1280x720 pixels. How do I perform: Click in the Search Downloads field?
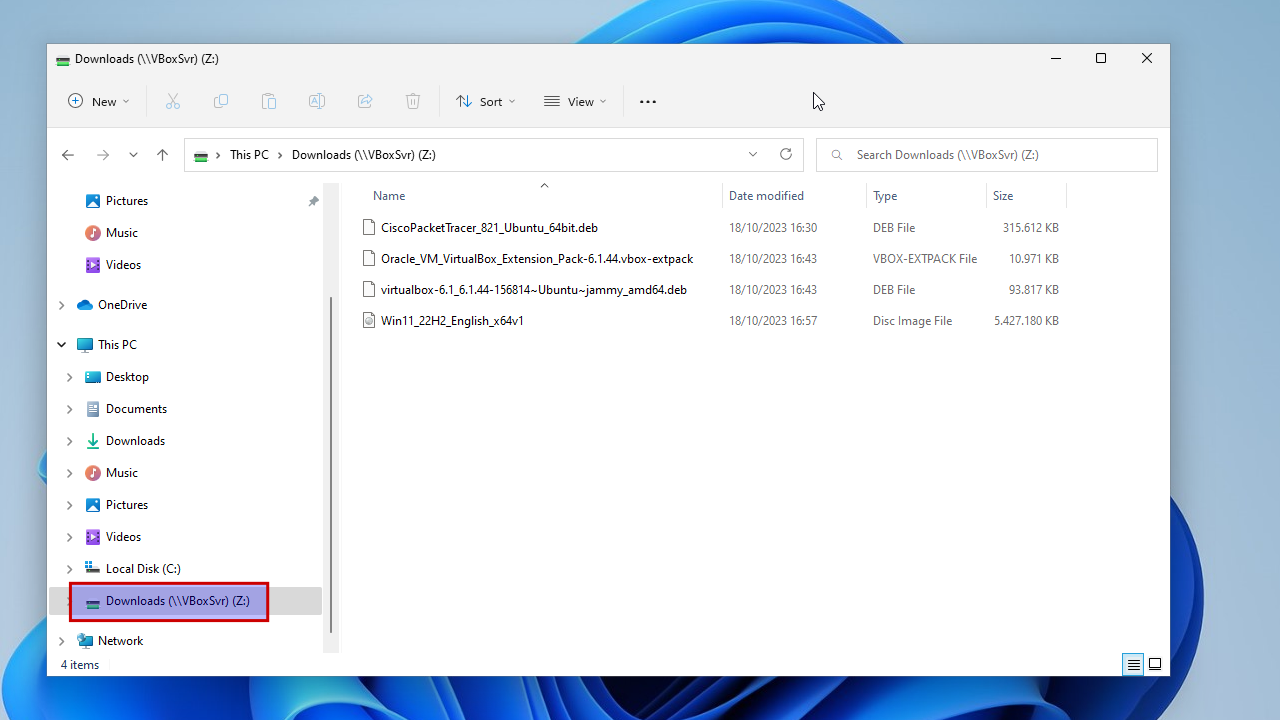tap(986, 155)
